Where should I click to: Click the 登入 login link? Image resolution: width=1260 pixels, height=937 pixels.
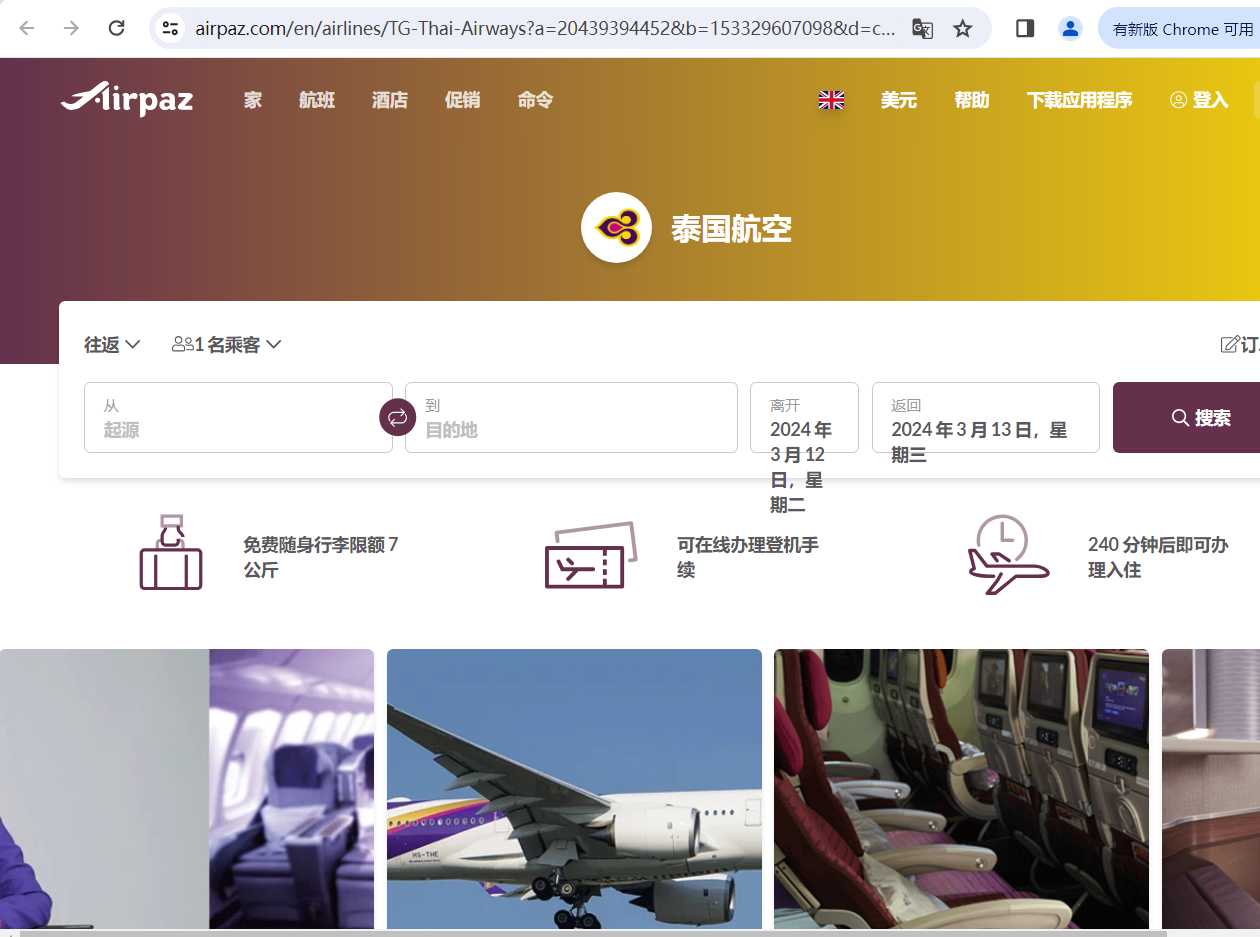[x=1199, y=100]
